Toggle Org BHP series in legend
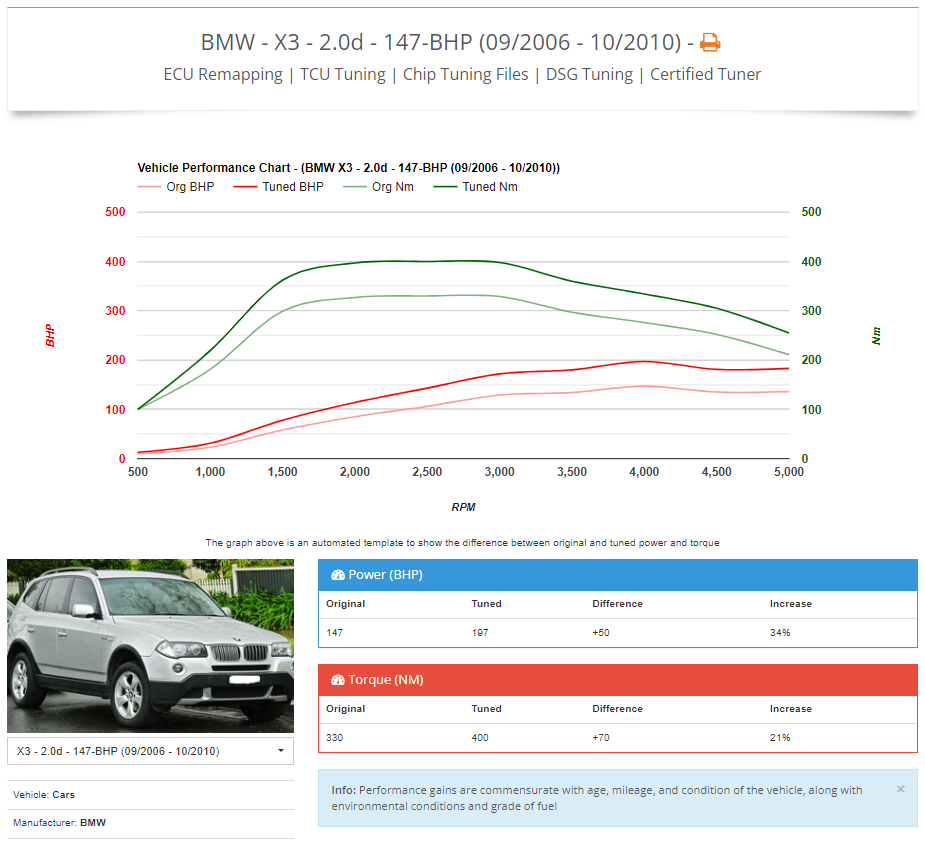Viewport: 925px width, 842px height. (x=175, y=187)
